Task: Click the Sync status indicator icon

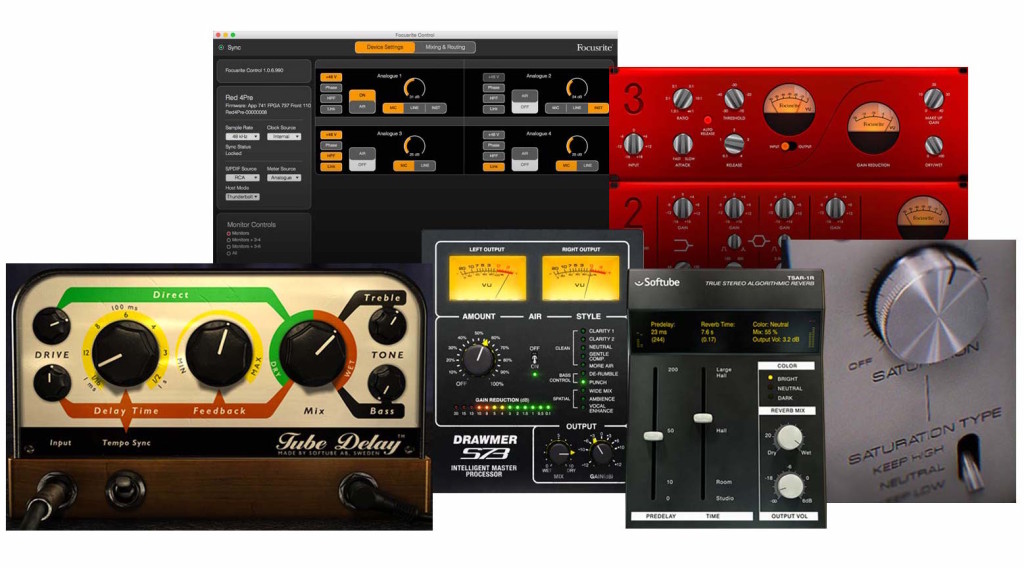Action: pos(221,48)
